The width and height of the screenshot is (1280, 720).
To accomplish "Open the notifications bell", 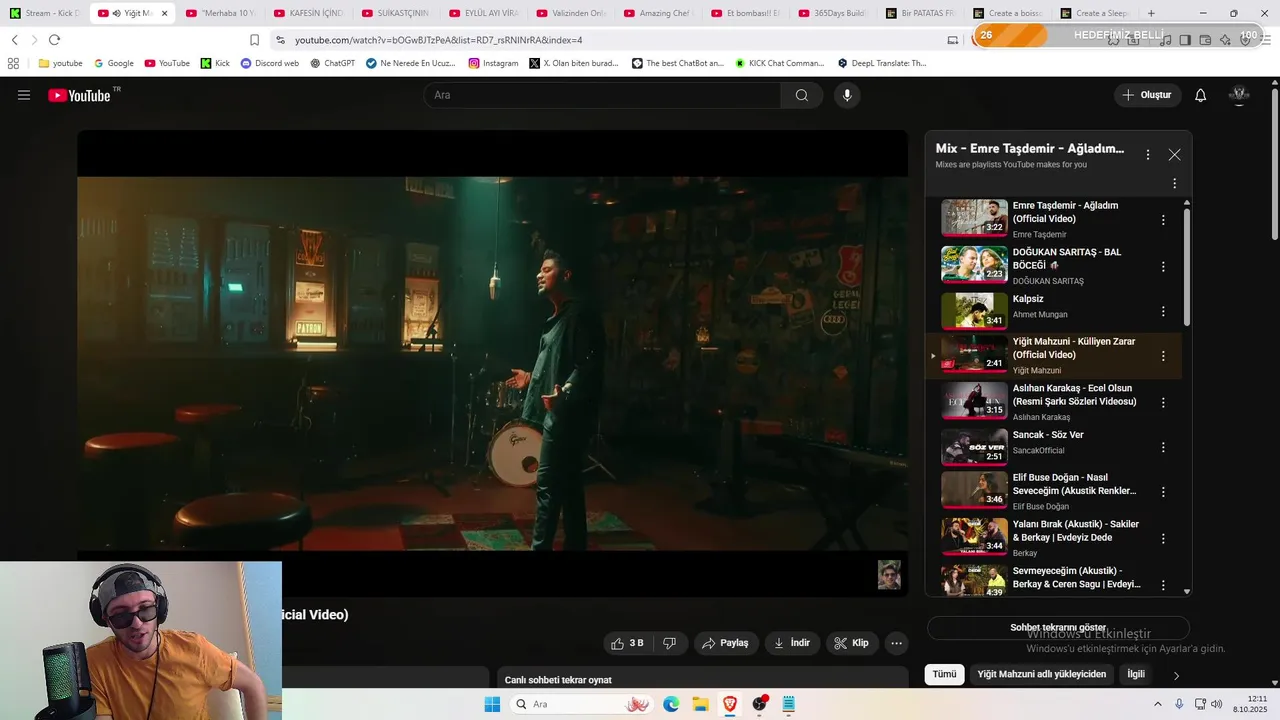I will pyautogui.click(x=1201, y=95).
